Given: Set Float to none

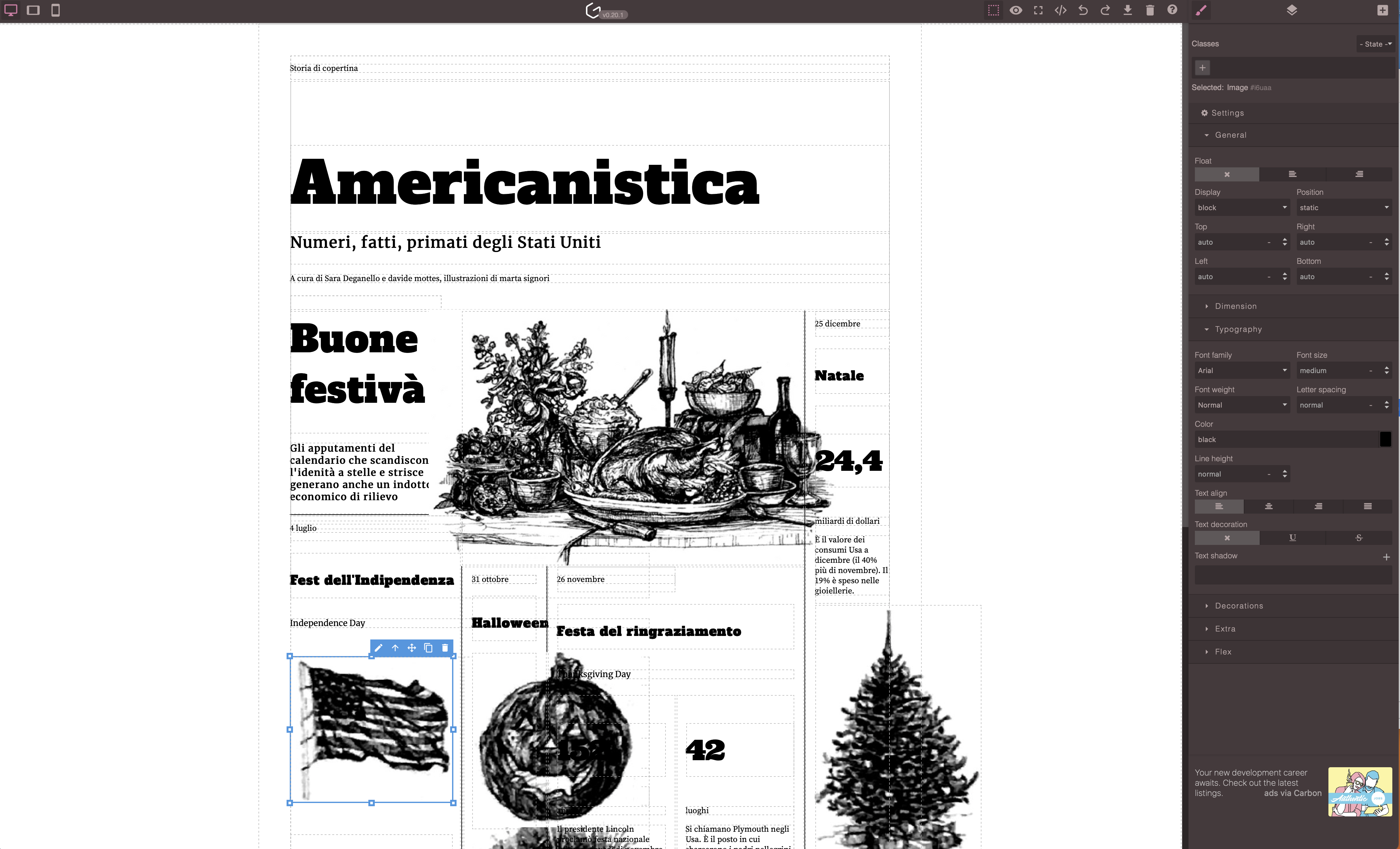Looking at the screenshot, I should point(1227,174).
